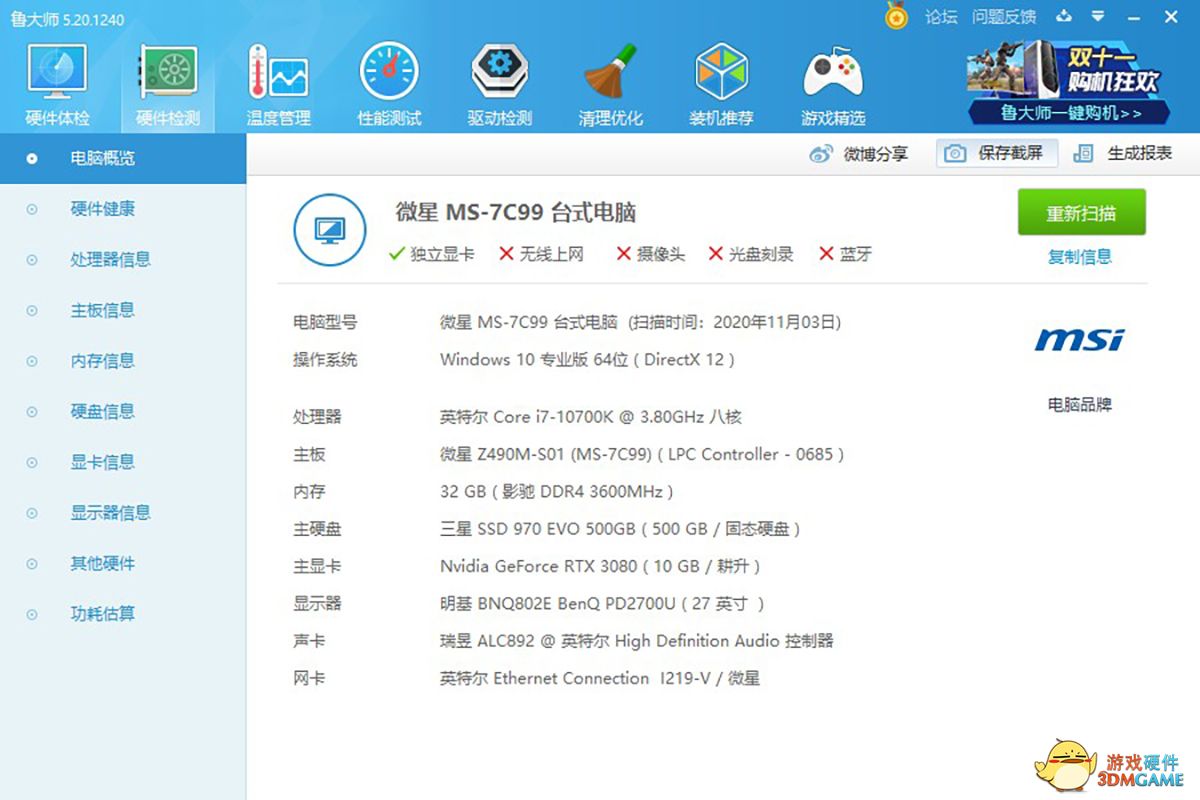This screenshot has height=800, width=1200.
Task: Click the 保存截屏 save screenshot button
Action: [x=997, y=153]
